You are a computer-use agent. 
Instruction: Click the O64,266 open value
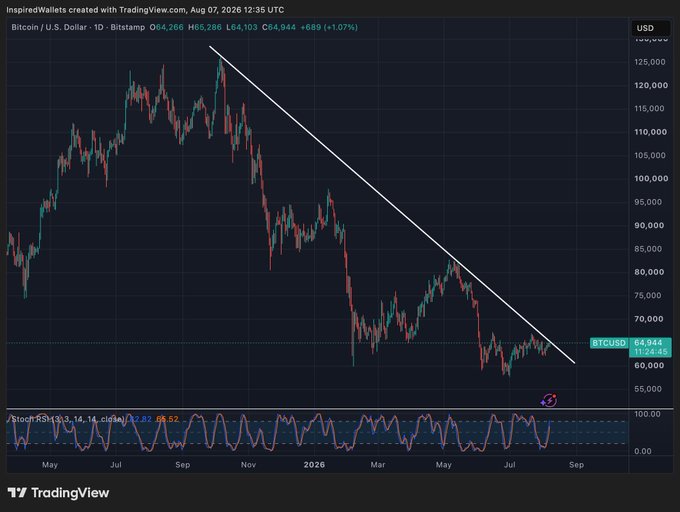point(167,27)
